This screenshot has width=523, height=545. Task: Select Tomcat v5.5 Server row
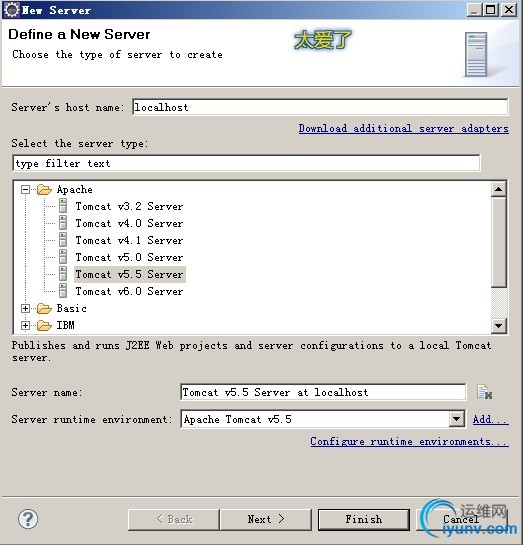tap(130, 274)
